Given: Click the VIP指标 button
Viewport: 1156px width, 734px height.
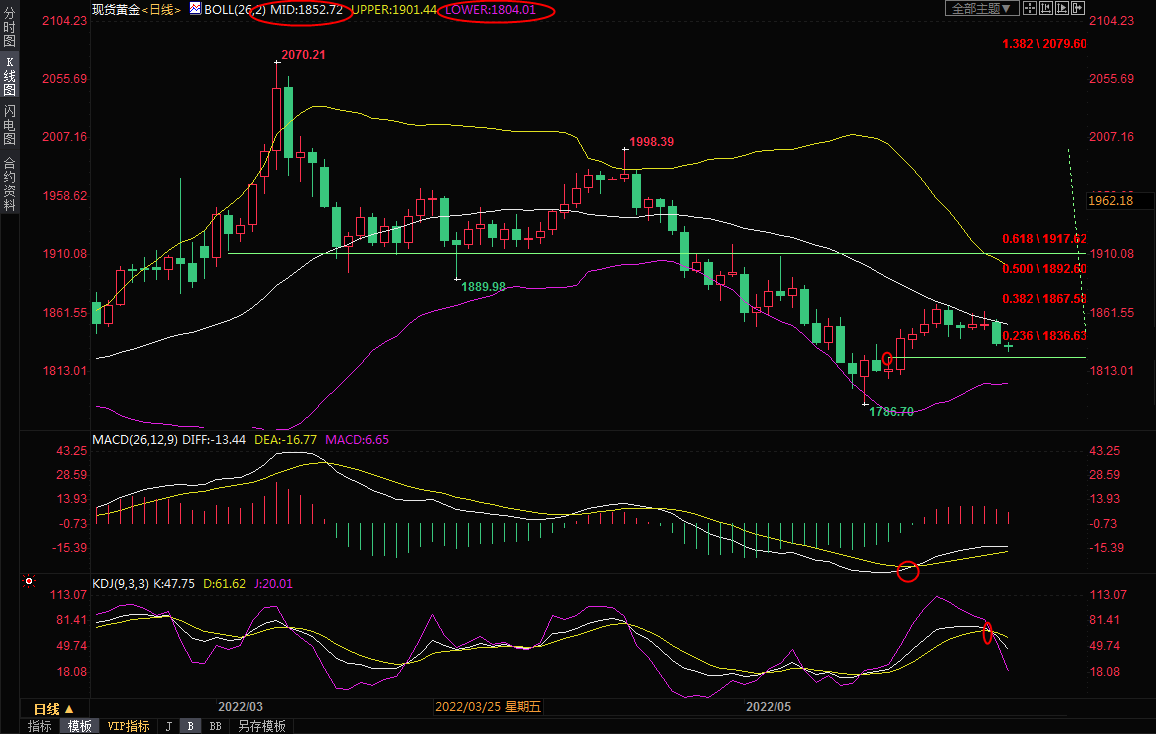Looking at the screenshot, I should click(x=128, y=726).
